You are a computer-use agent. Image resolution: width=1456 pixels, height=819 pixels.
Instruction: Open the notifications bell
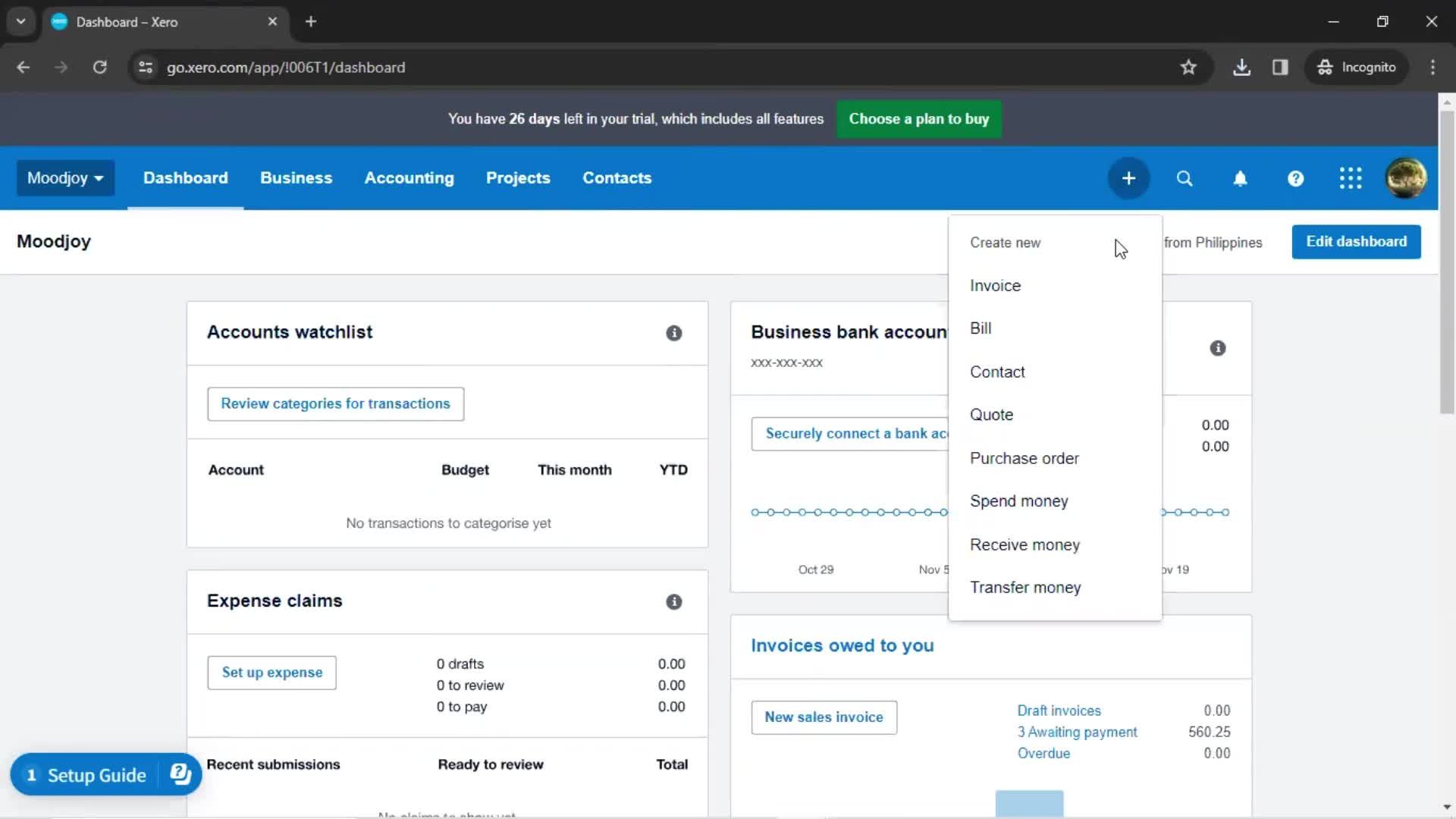pos(1240,178)
